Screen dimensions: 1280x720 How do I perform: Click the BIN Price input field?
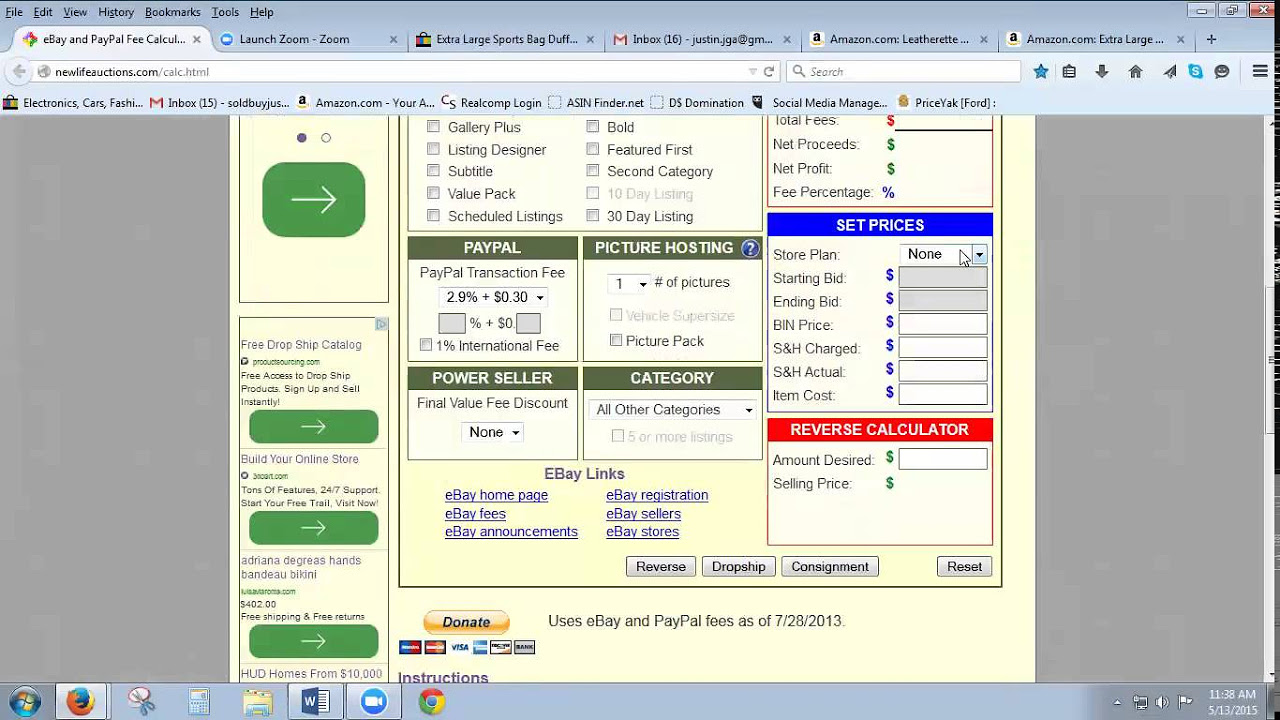click(943, 324)
